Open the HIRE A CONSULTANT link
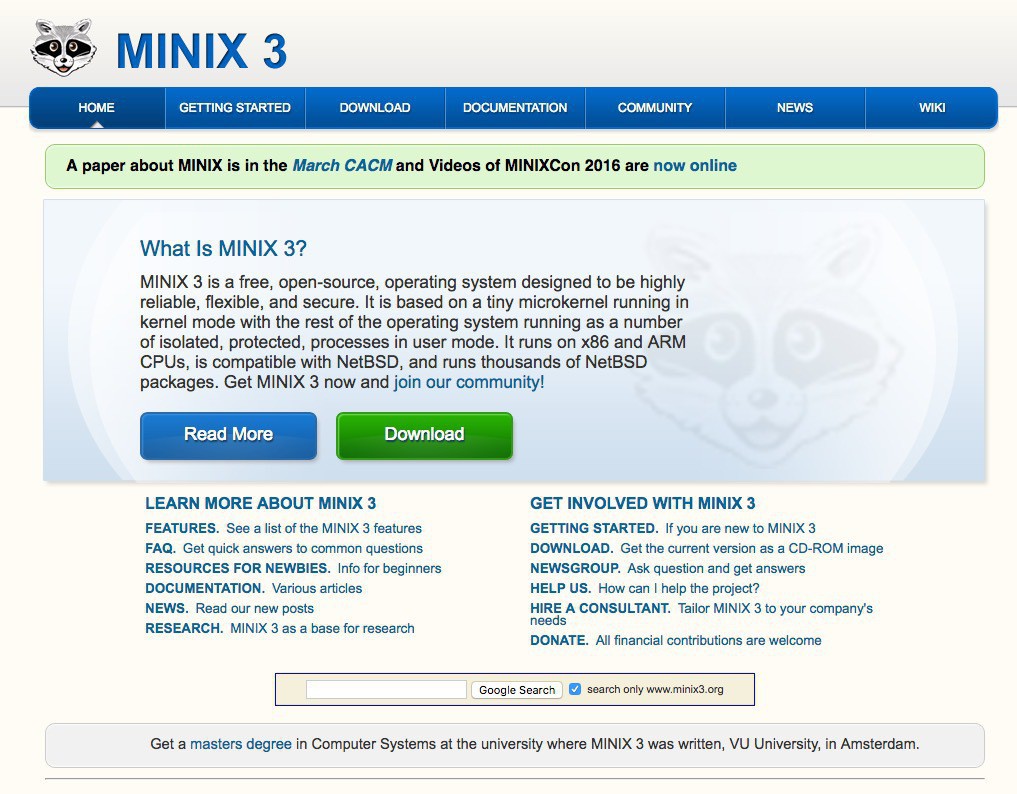 click(701, 614)
